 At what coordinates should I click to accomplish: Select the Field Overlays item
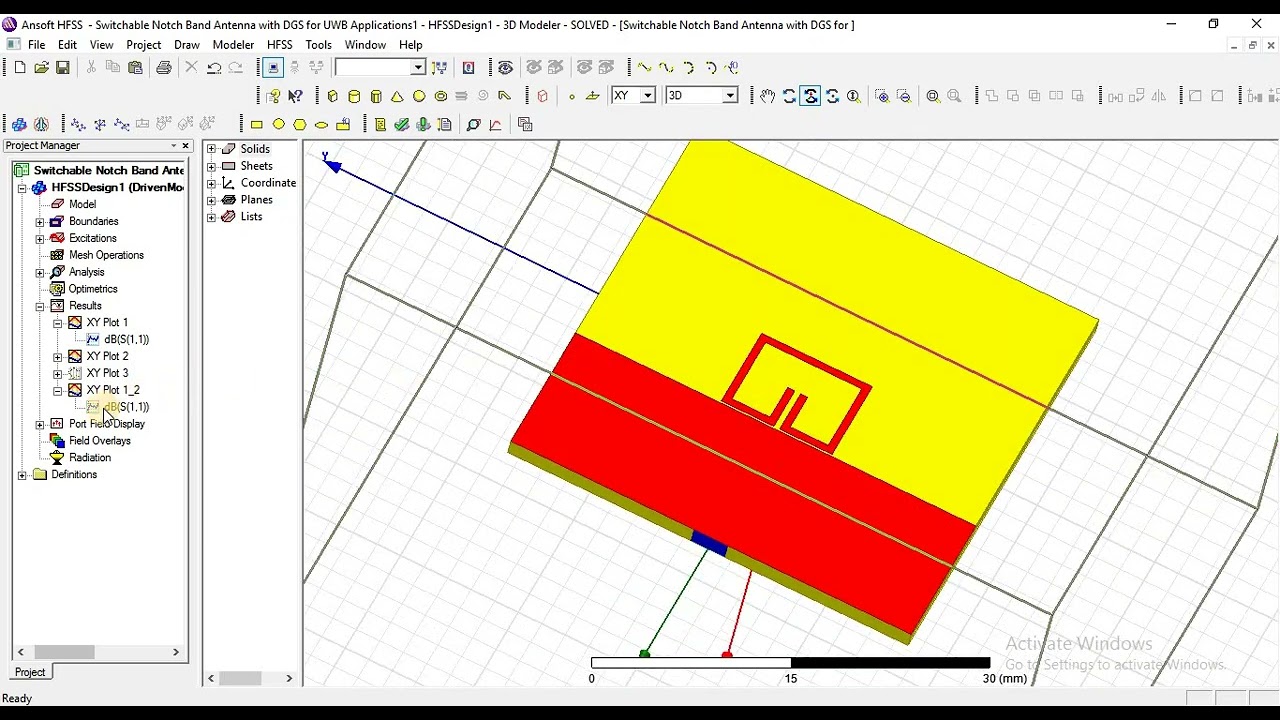pyautogui.click(x=99, y=441)
